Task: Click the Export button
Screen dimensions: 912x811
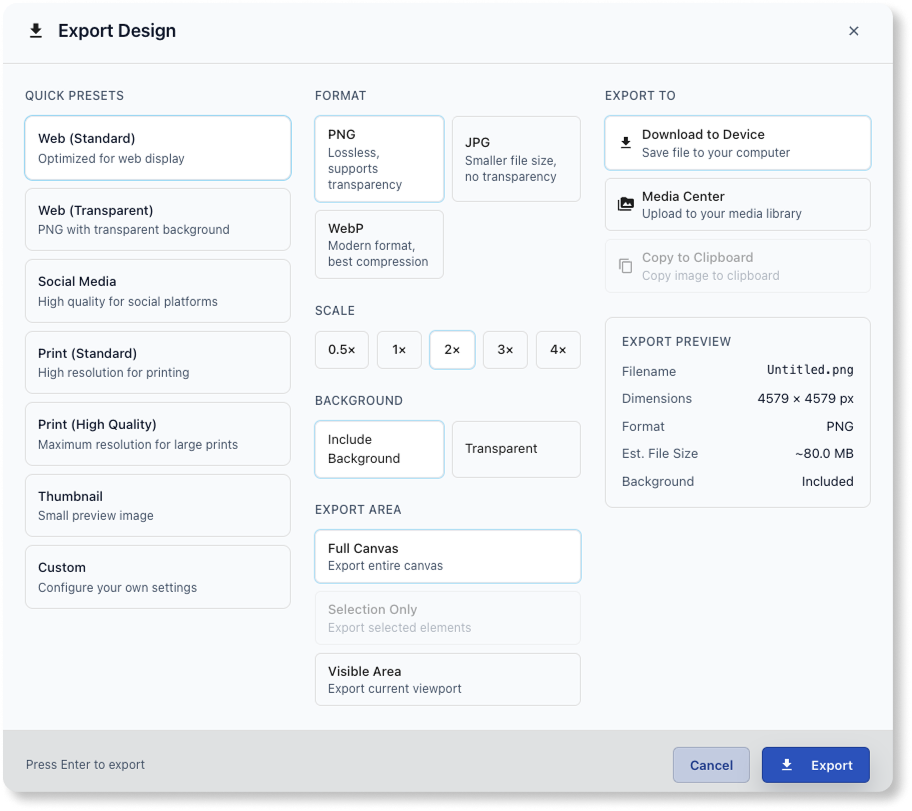Action: (815, 764)
